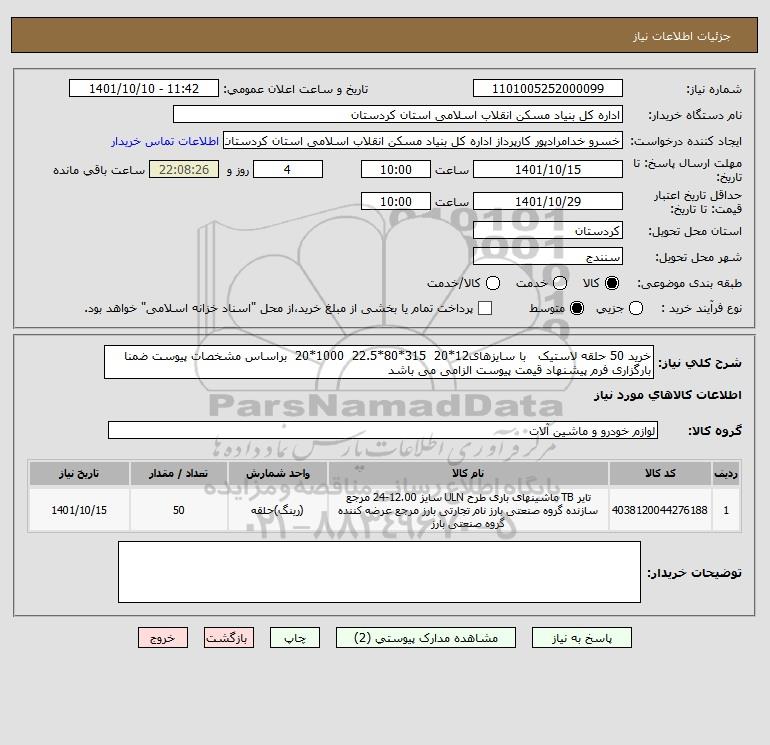This screenshot has height=745, width=770.
Task: Choose the متوسط purchase type radio
Action: (577, 308)
